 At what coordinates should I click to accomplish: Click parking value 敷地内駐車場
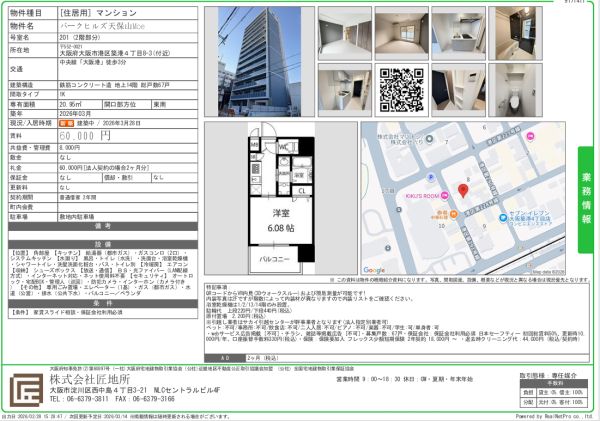77,217
